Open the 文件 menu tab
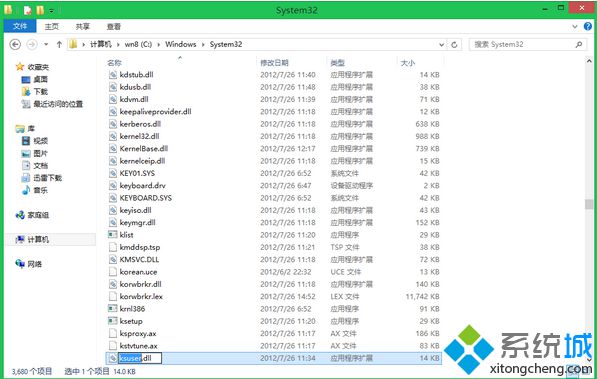 tap(20, 26)
